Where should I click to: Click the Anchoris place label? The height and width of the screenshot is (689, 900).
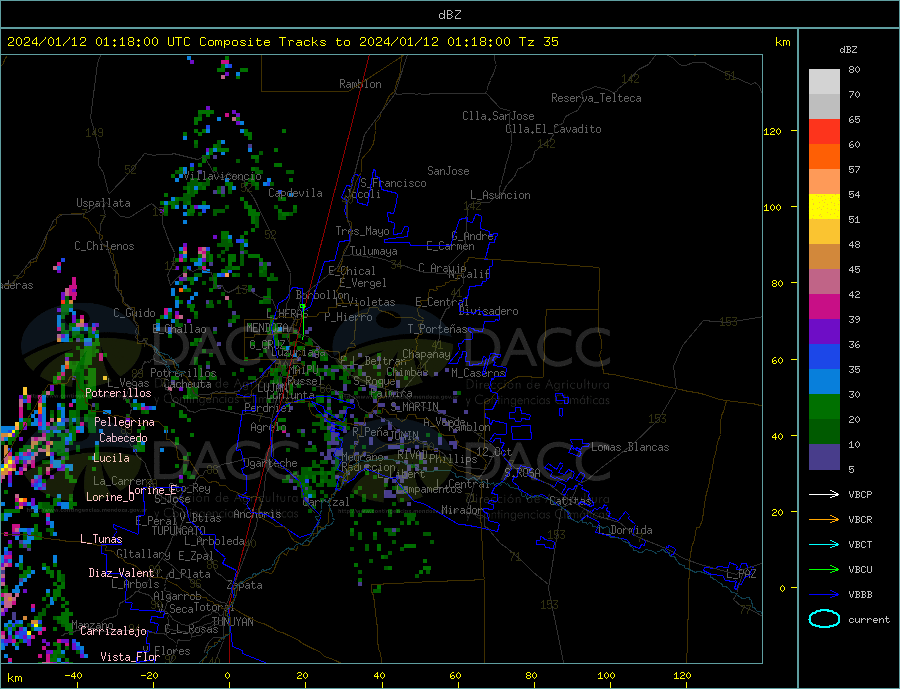(x=257, y=514)
